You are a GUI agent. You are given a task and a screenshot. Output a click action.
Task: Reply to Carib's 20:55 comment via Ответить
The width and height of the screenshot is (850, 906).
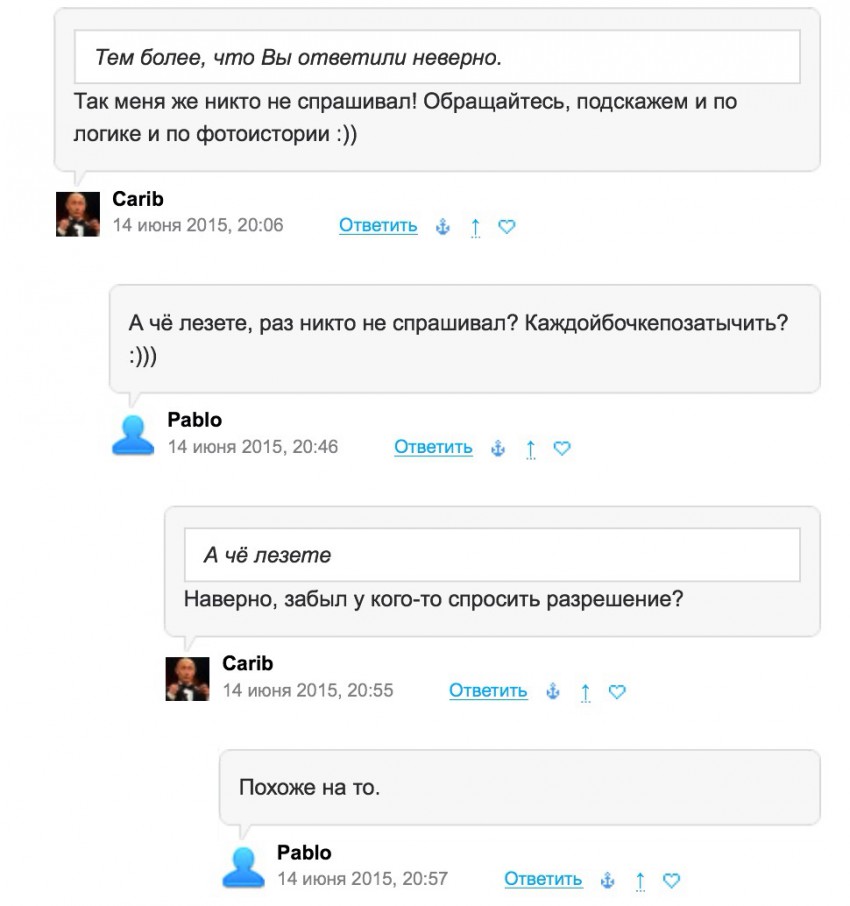point(488,691)
